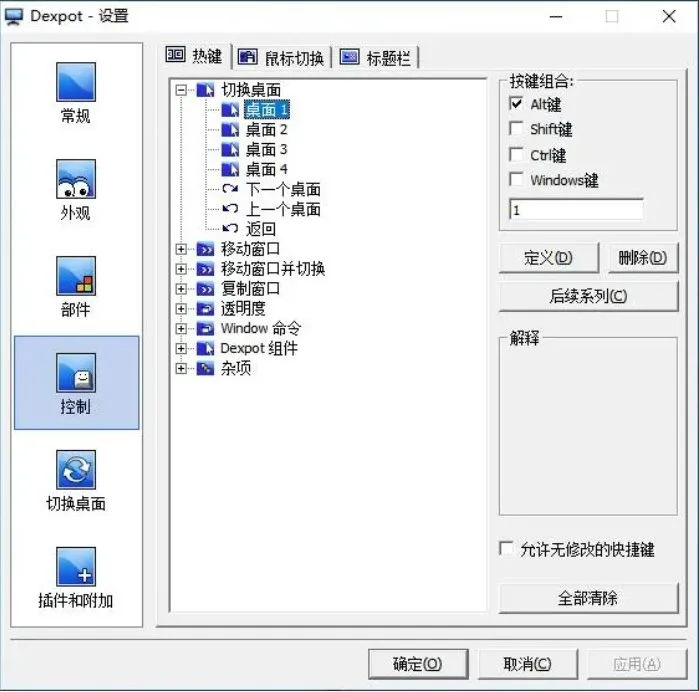
Task: Select the 桌面 2 tree item
Action: click(x=267, y=130)
